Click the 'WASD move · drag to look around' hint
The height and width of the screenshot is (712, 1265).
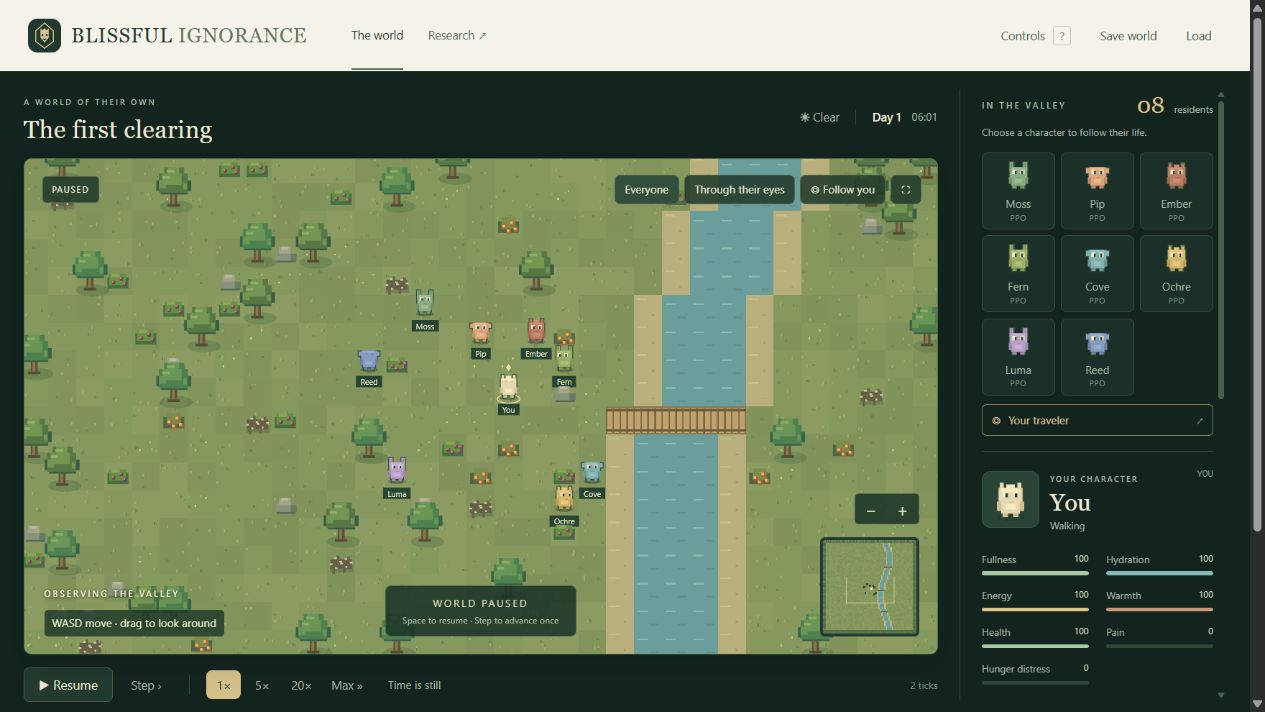134,623
